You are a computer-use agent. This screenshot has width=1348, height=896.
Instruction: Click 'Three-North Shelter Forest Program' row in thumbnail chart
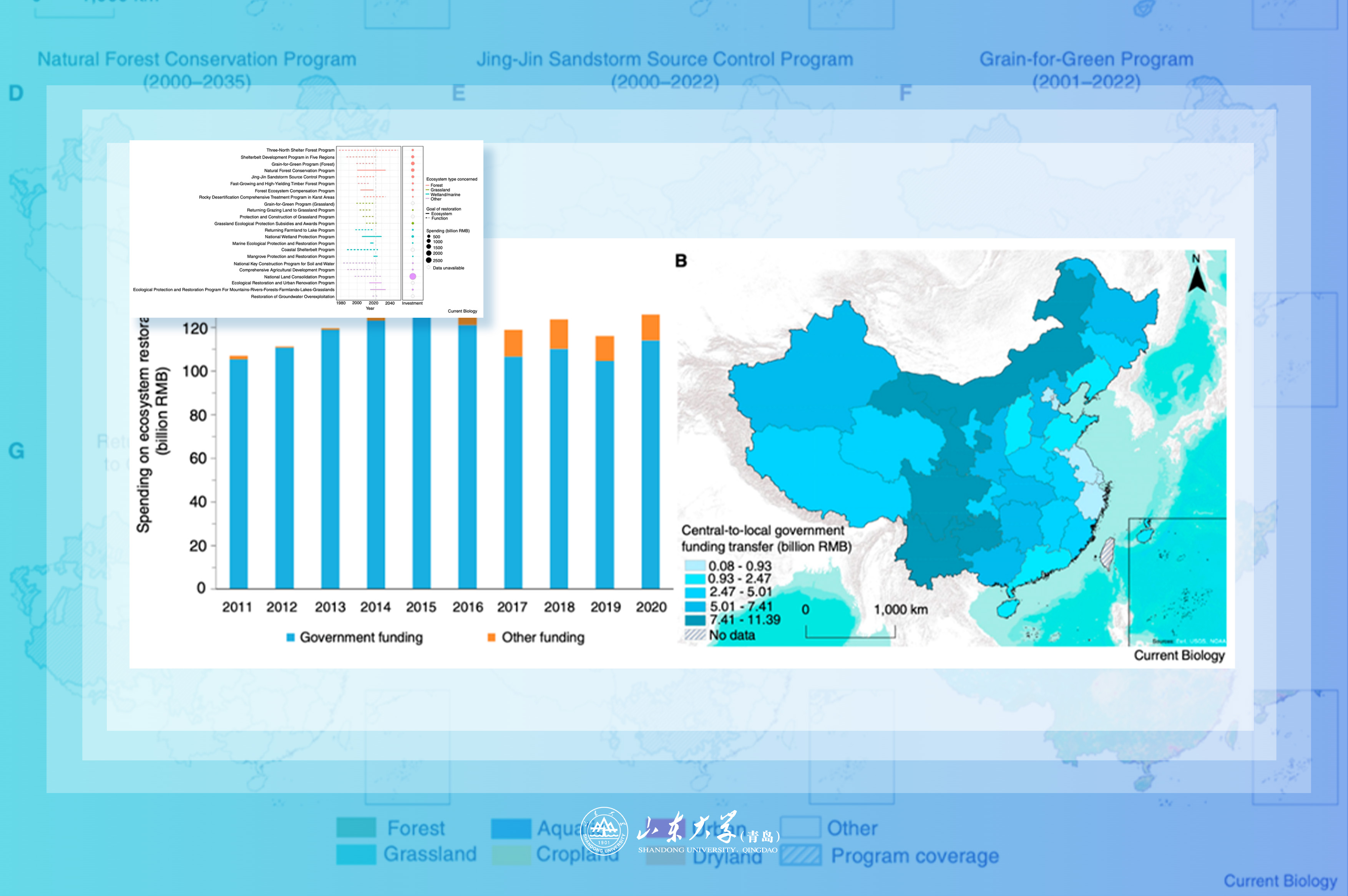point(300,150)
